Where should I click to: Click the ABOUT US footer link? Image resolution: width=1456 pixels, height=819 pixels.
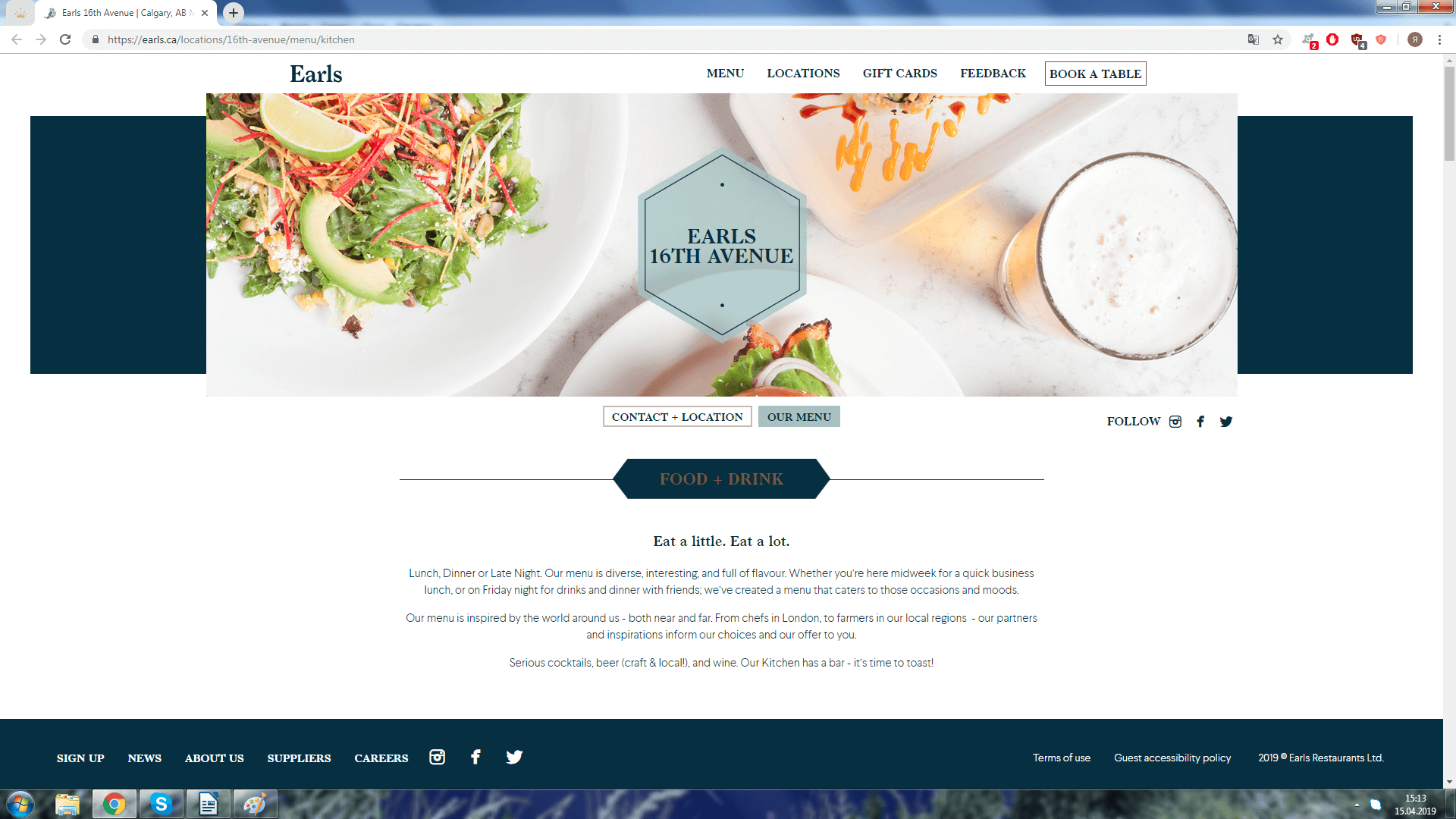[215, 757]
